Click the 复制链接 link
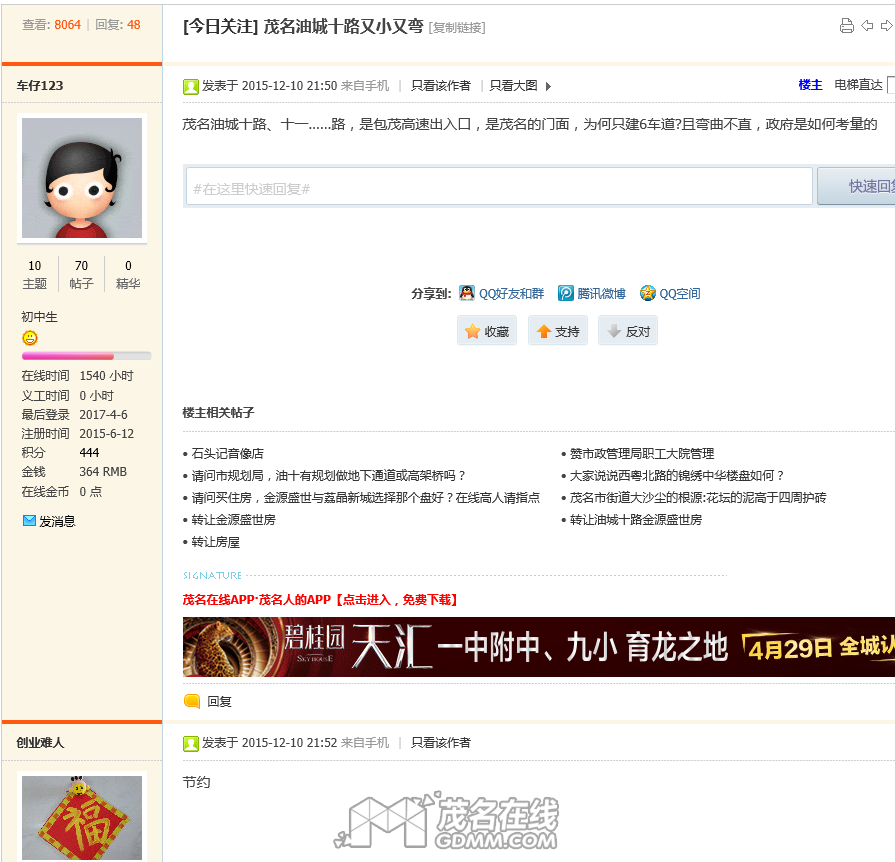Screen dimensions: 895x862 pyautogui.click(x=457, y=27)
